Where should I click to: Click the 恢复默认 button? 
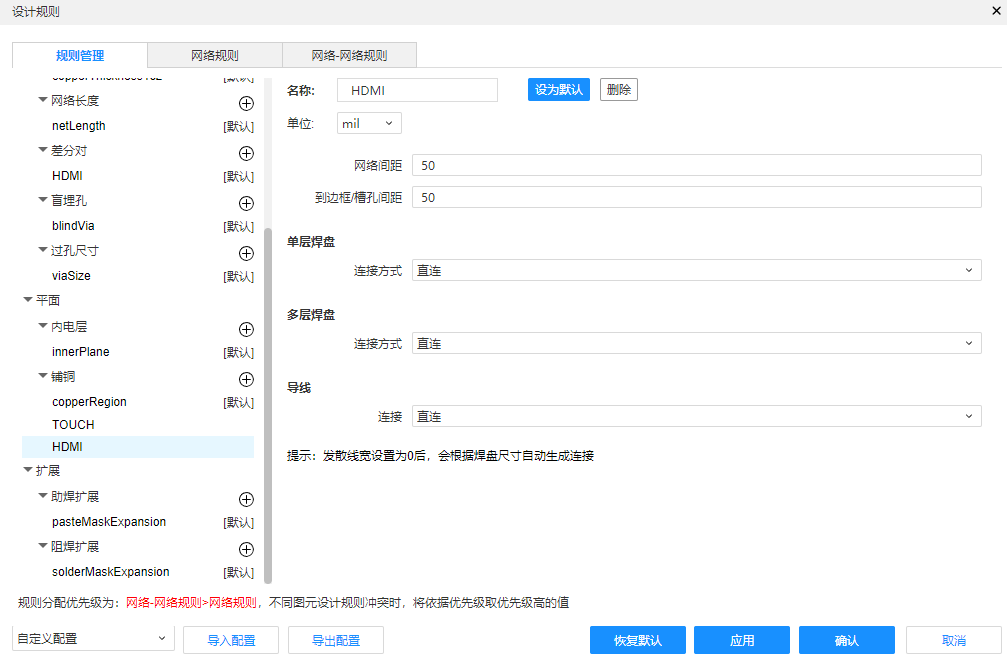(x=638, y=640)
